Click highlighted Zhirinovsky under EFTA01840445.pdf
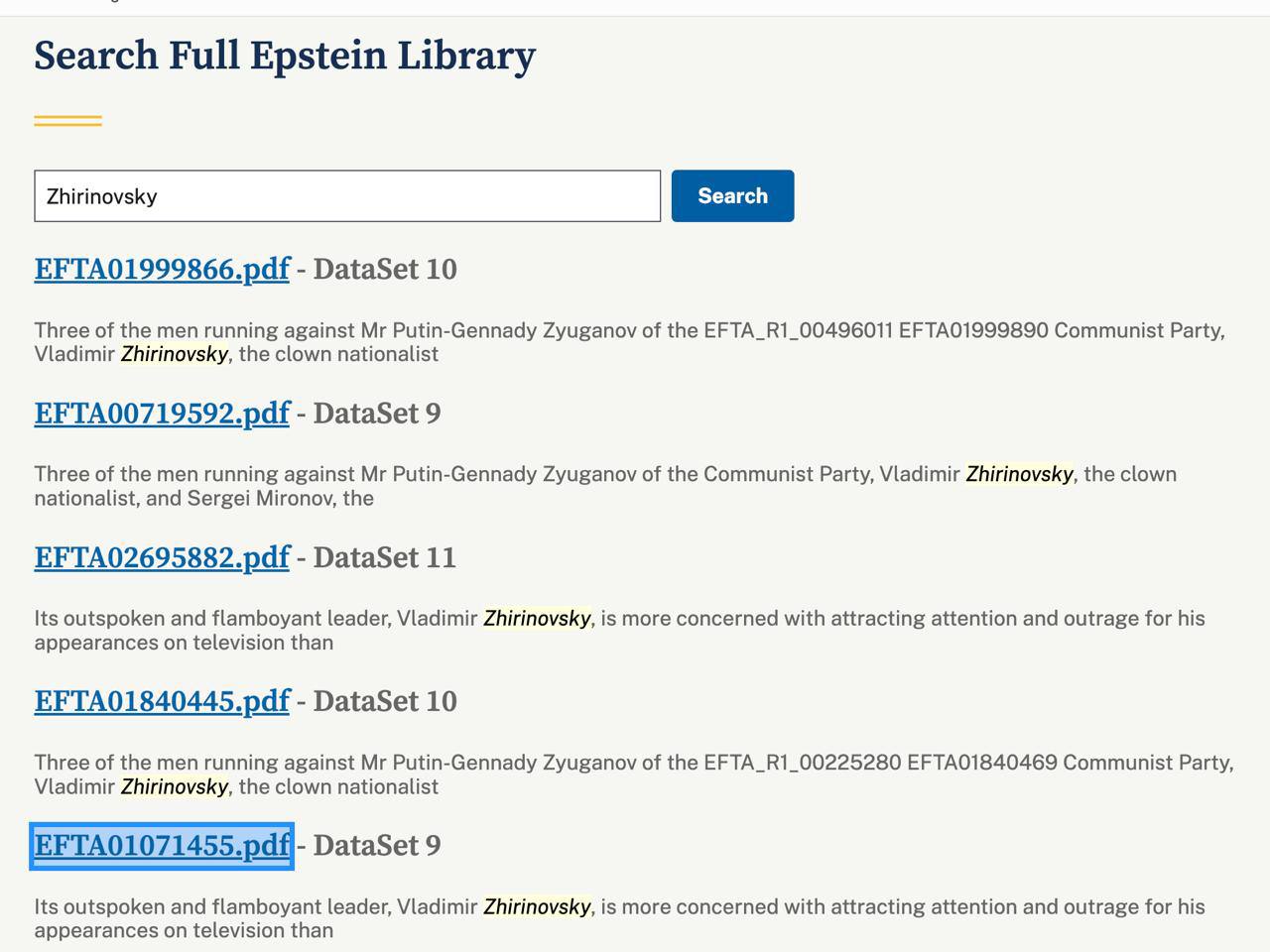Image resolution: width=1270 pixels, height=952 pixels. tap(175, 786)
